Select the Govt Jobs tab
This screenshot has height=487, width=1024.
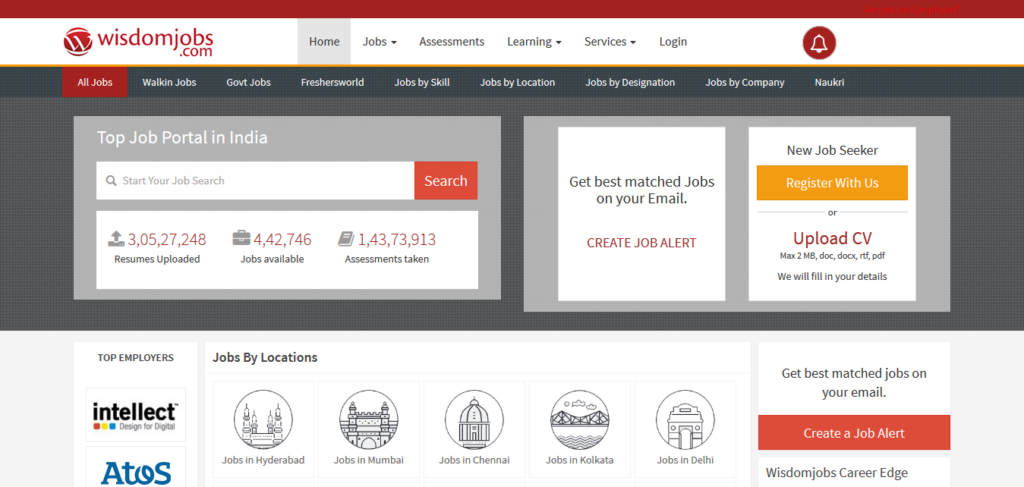pos(248,82)
